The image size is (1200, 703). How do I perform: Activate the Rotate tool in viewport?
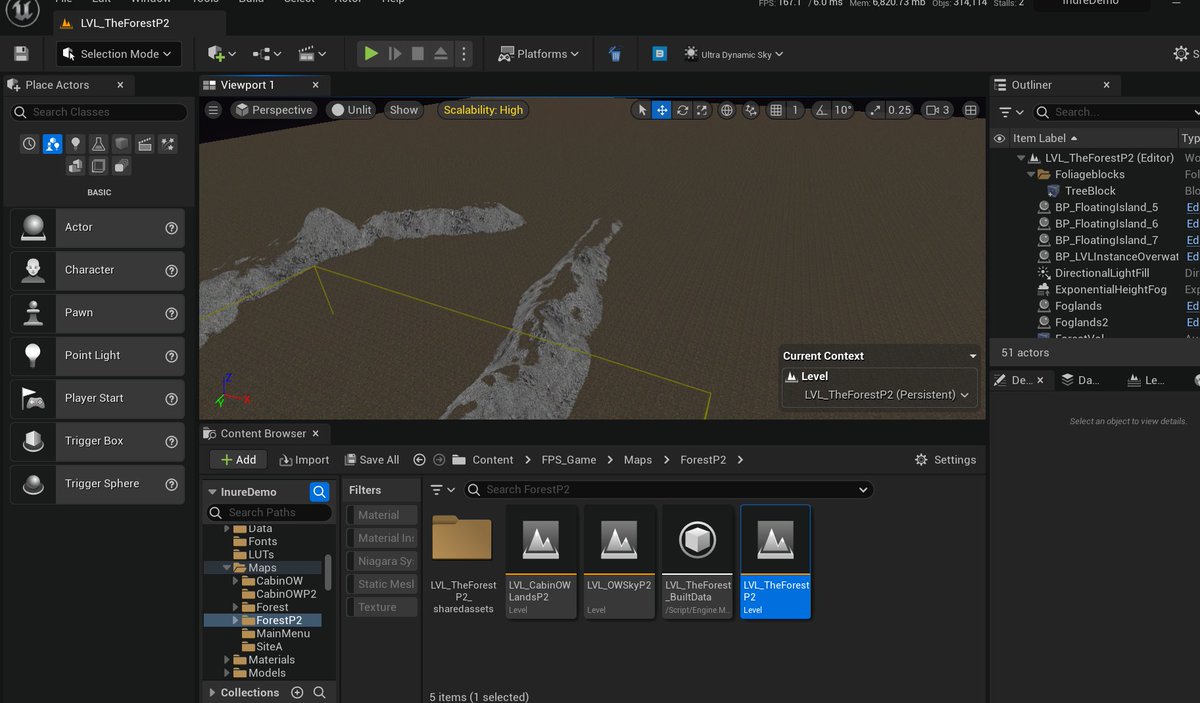tap(682, 110)
